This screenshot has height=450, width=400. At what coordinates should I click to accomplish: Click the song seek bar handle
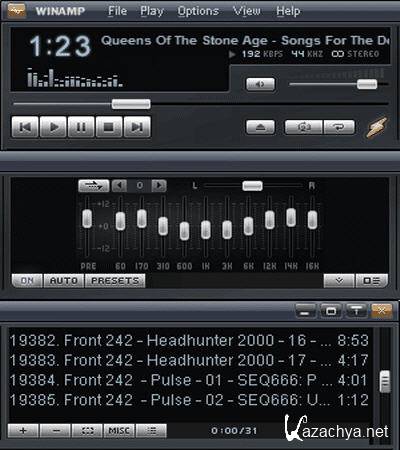pos(131,104)
